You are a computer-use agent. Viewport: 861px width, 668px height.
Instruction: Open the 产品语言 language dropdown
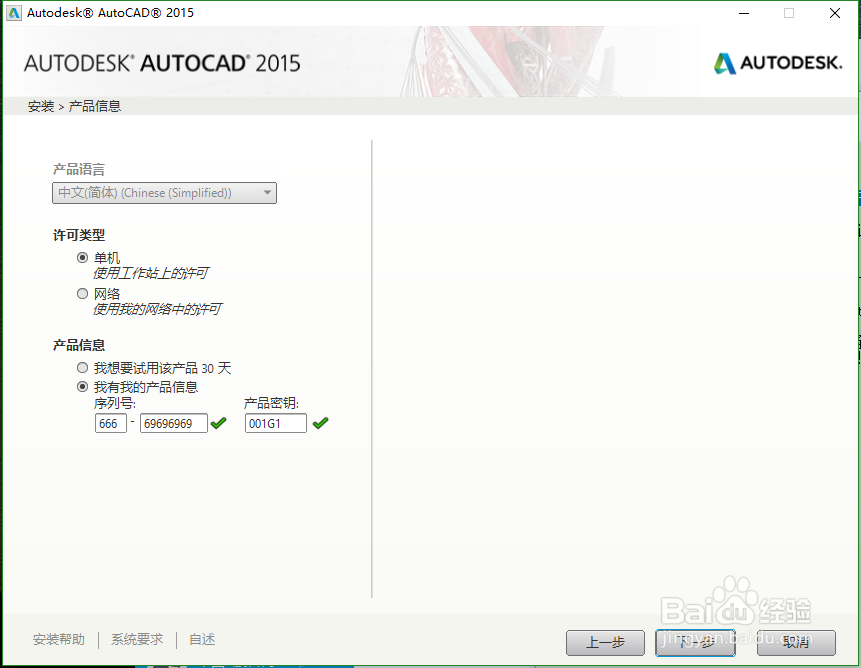(x=164, y=193)
